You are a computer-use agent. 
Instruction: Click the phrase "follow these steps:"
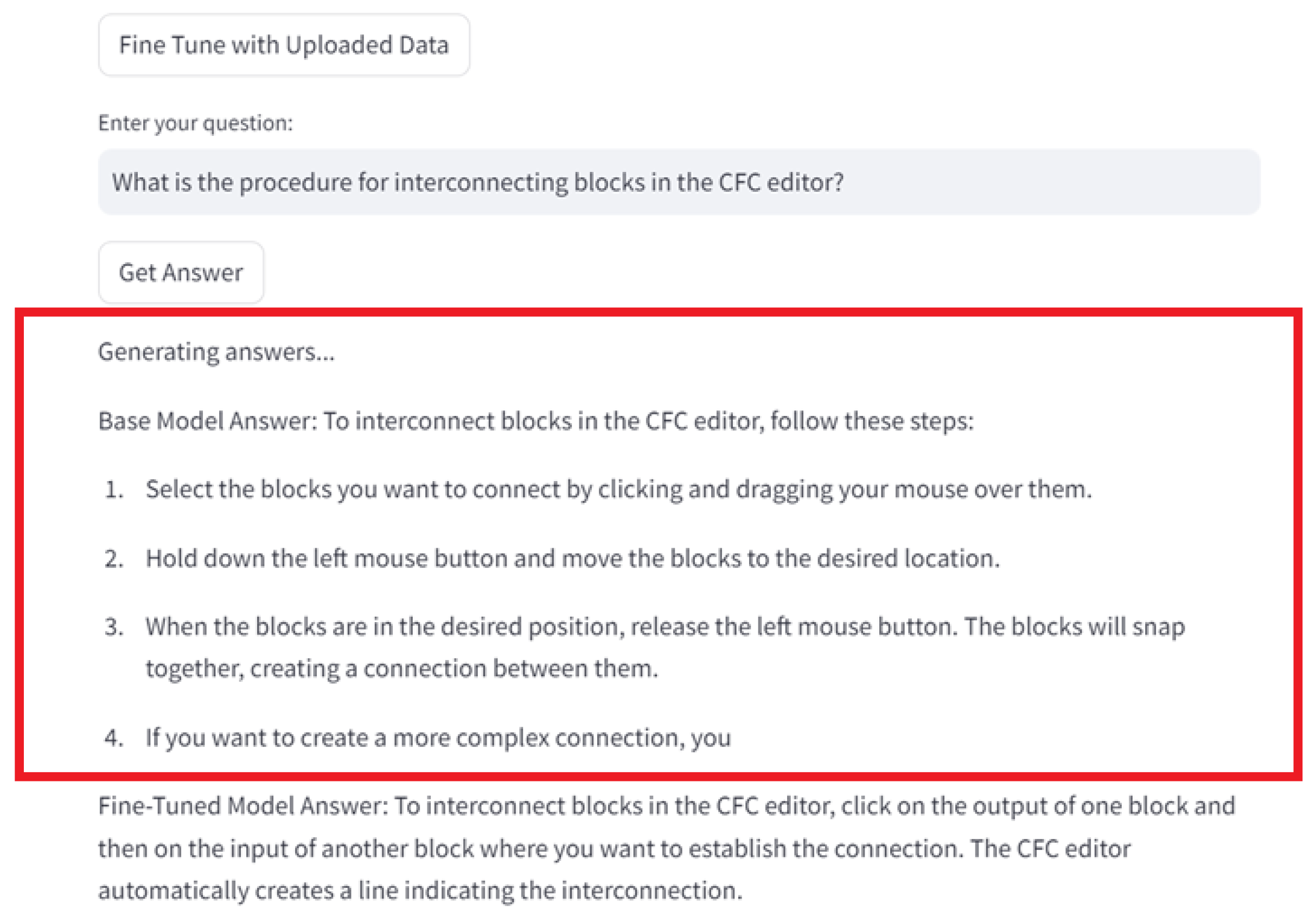pos(871,421)
